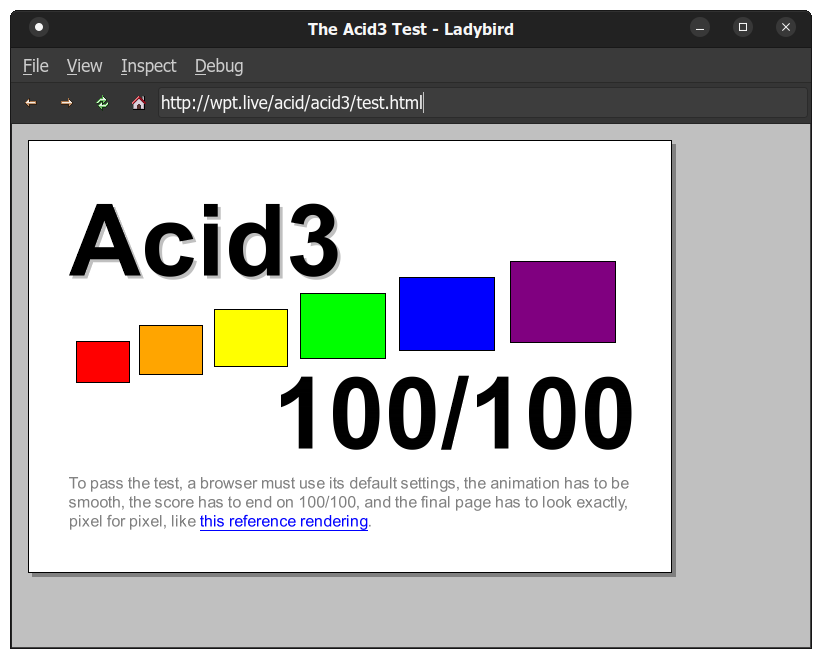This screenshot has width=822, height=659.
Task: Go back using the left arrow icon
Action: click(31, 103)
